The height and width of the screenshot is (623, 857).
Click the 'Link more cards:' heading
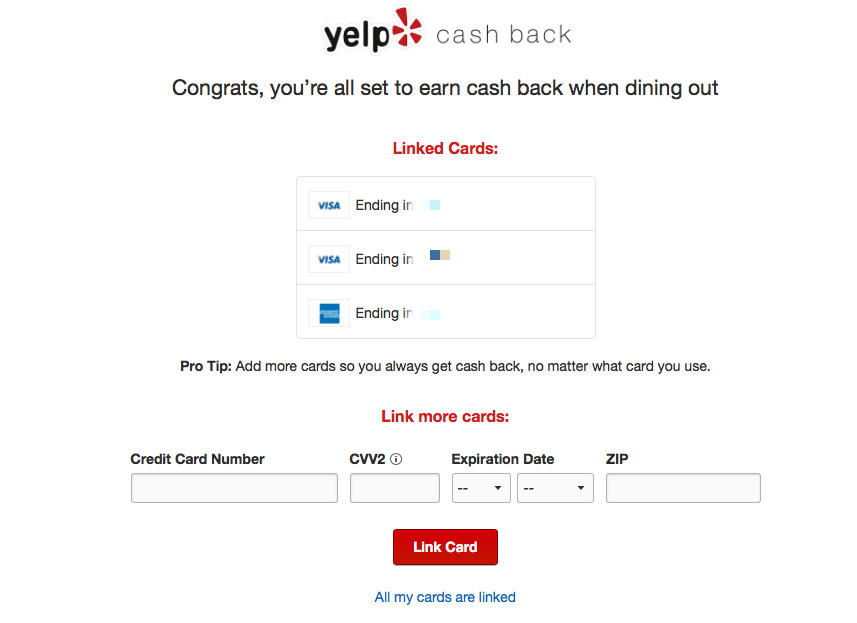[x=445, y=416]
